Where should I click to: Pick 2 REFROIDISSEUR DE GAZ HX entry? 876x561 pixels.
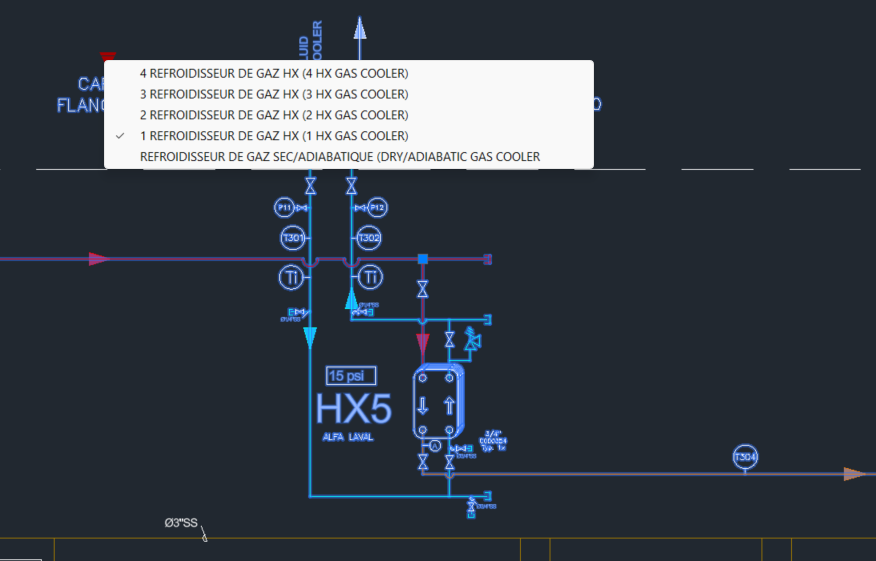[x=349, y=115]
